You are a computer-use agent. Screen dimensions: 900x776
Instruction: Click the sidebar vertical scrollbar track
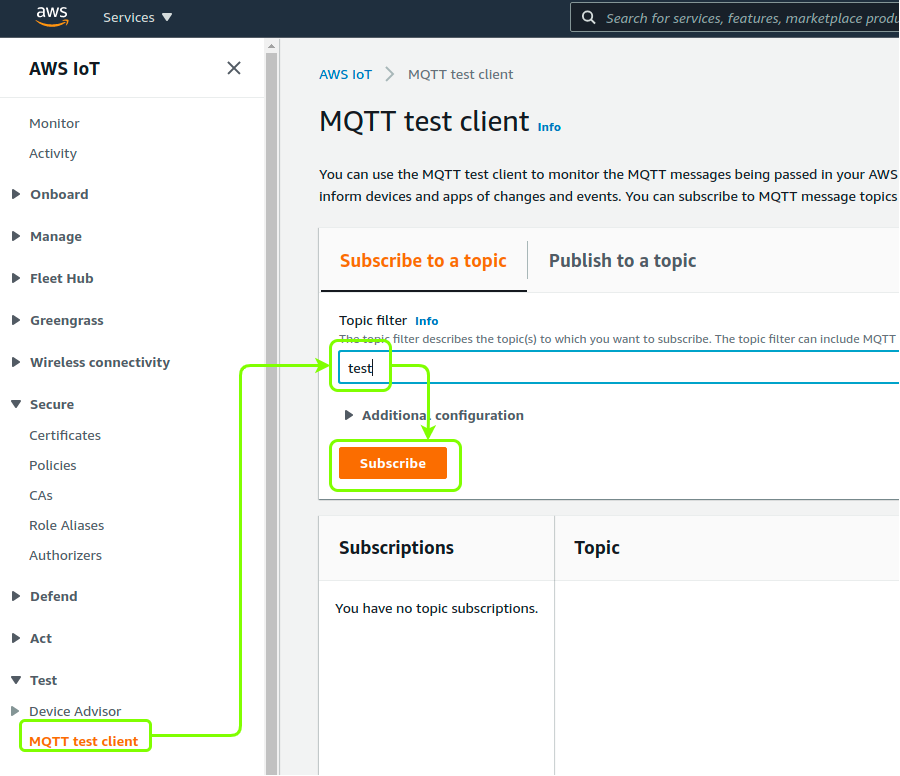[271, 413]
